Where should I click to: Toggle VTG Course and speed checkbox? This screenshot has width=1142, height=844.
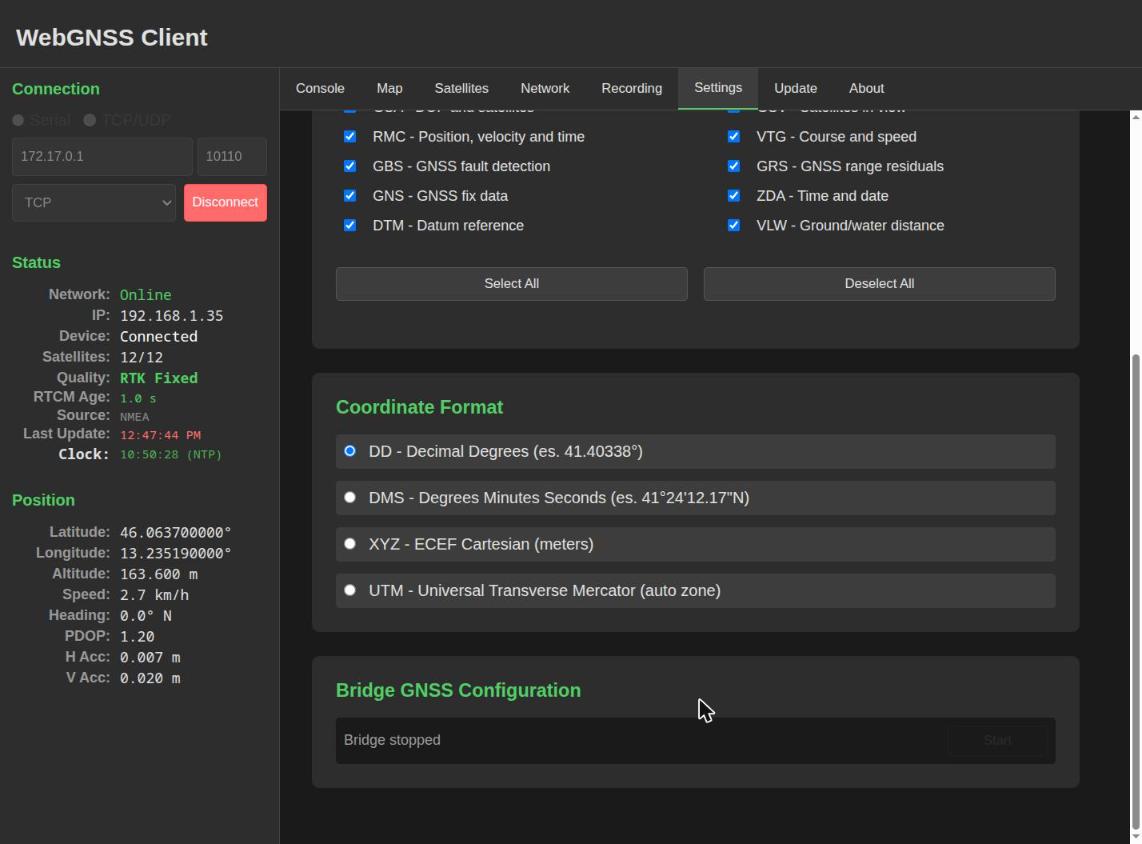coord(733,136)
